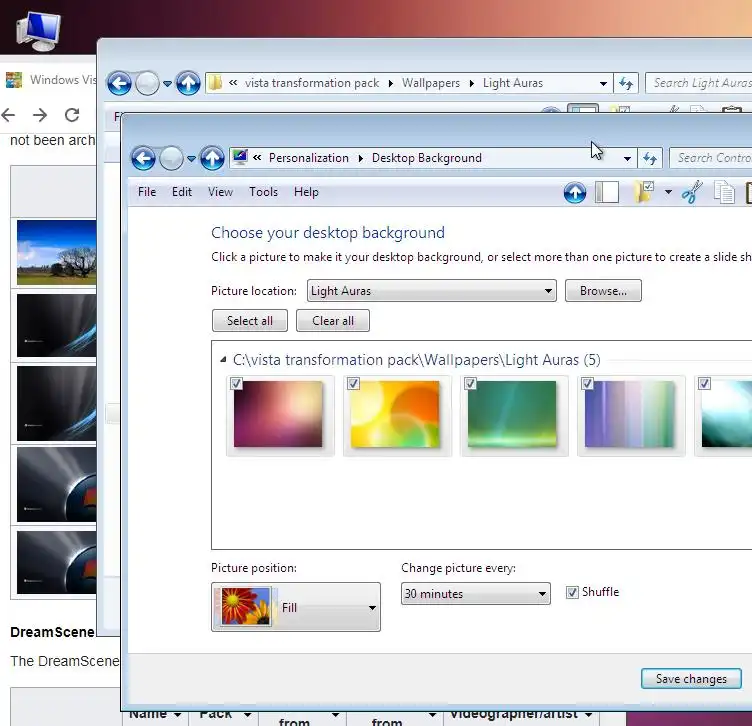Screen dimensions: 752x726
Task: Click the Save changes button
Action: tap(691, 679)
